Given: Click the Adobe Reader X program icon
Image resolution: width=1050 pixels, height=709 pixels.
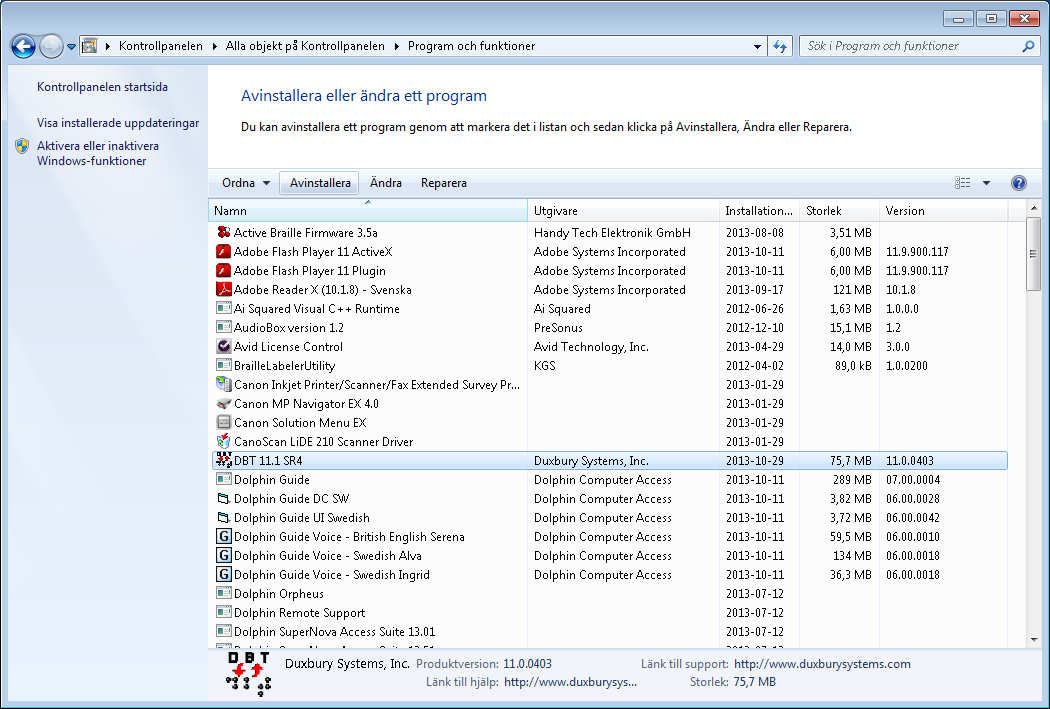Looking at the screenshot, I should tap(224, 289).
